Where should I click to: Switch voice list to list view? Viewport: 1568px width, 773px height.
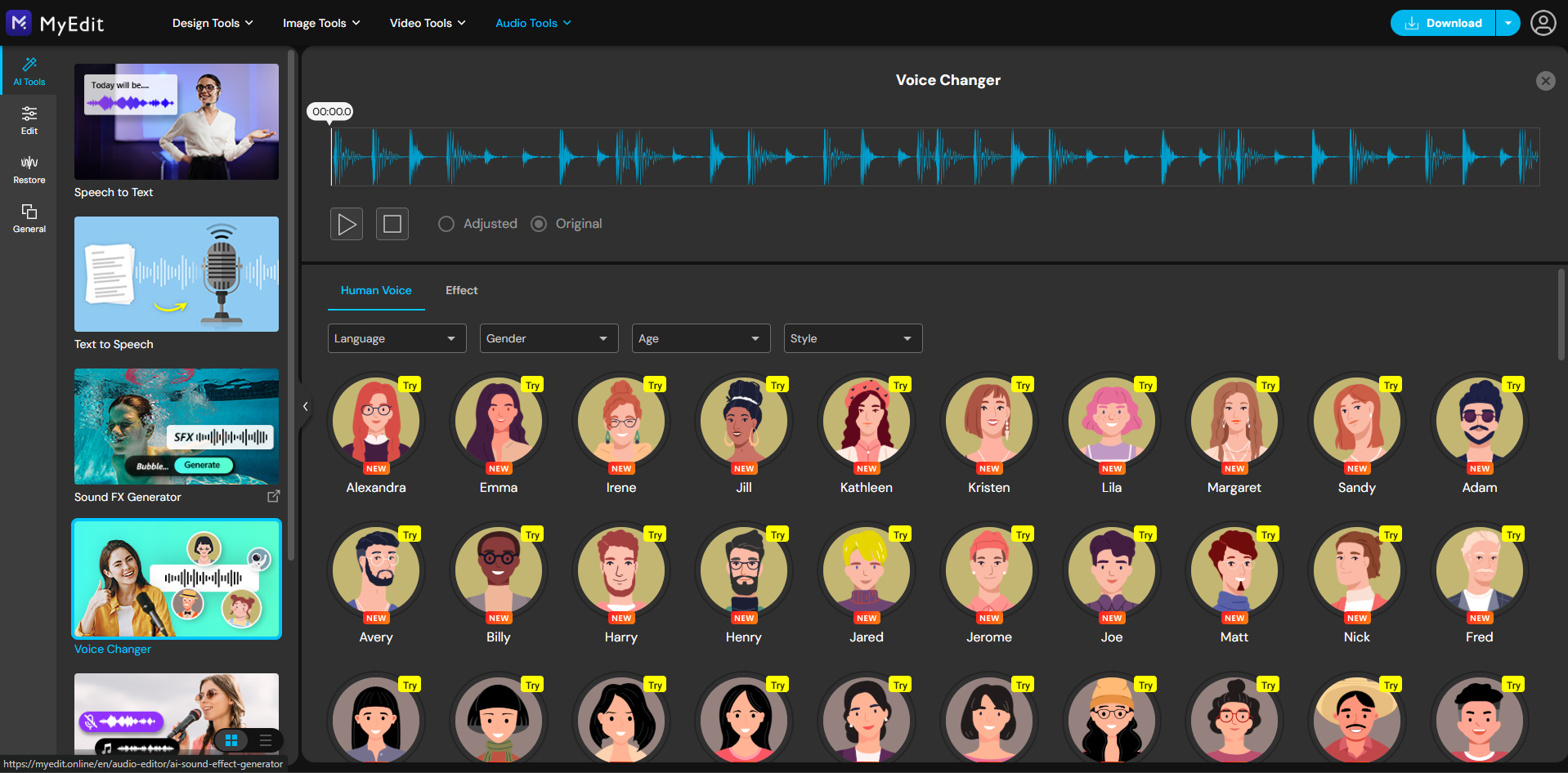tap(265, 740)
